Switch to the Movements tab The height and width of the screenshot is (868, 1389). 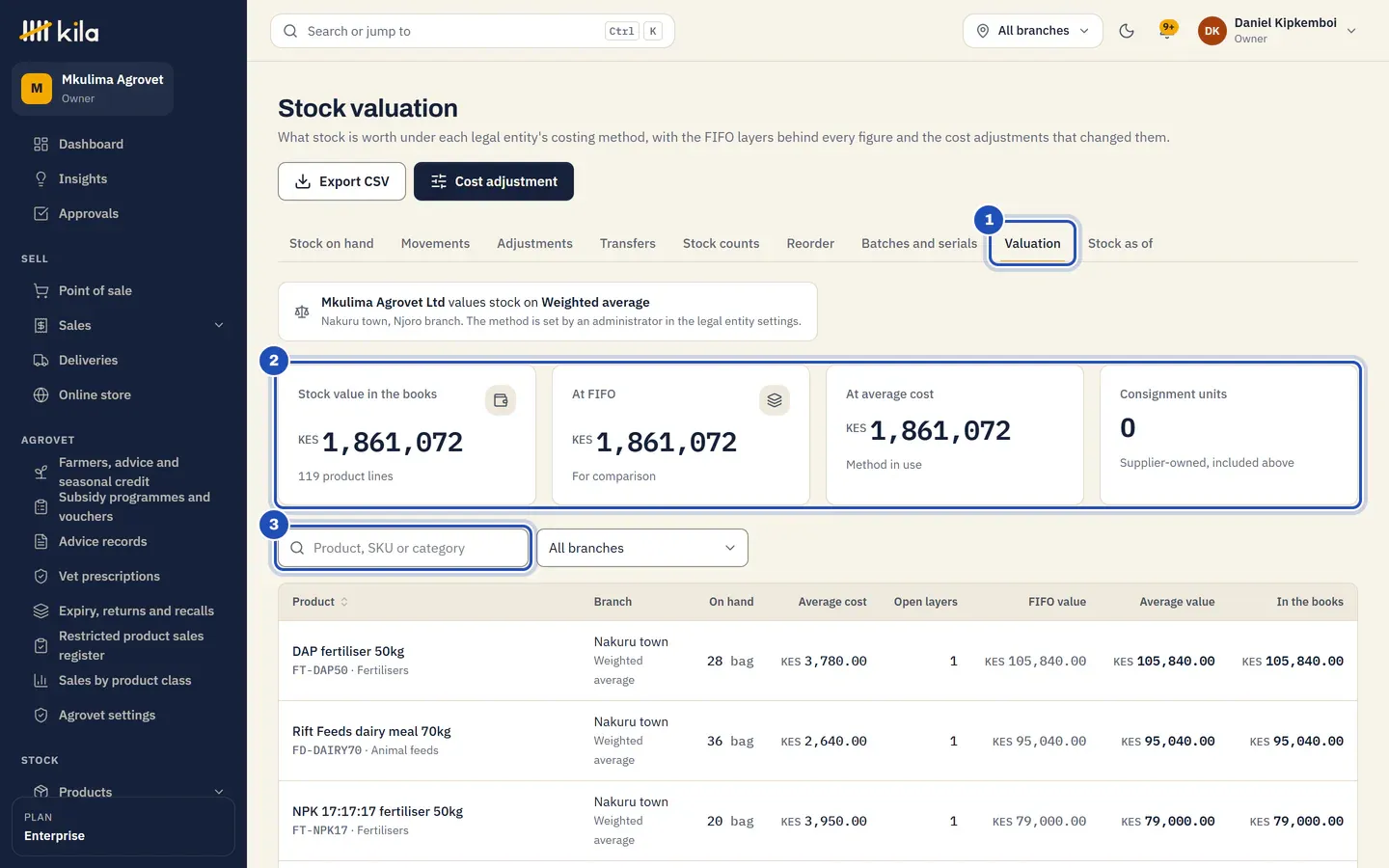(x=435, y=244)
